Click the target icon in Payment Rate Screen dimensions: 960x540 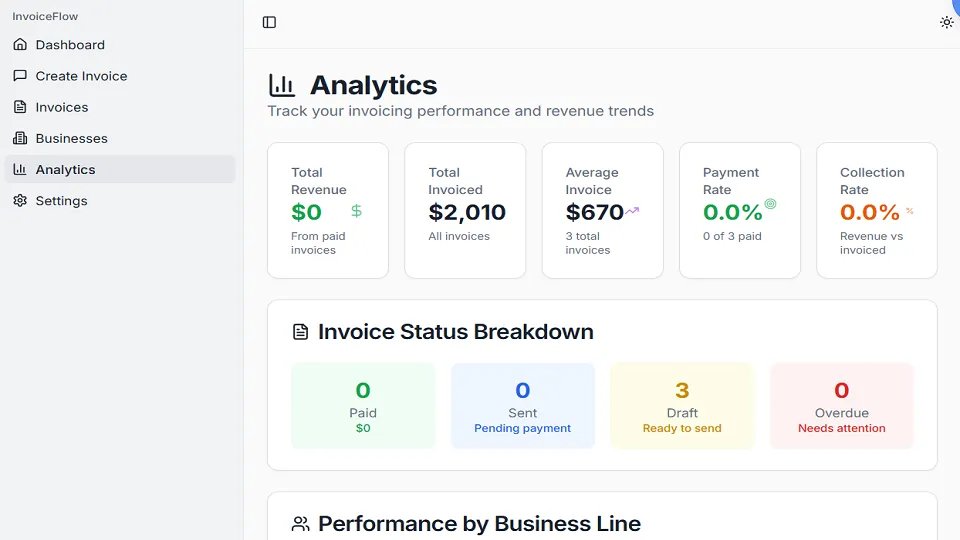click(x=770, y=204)
